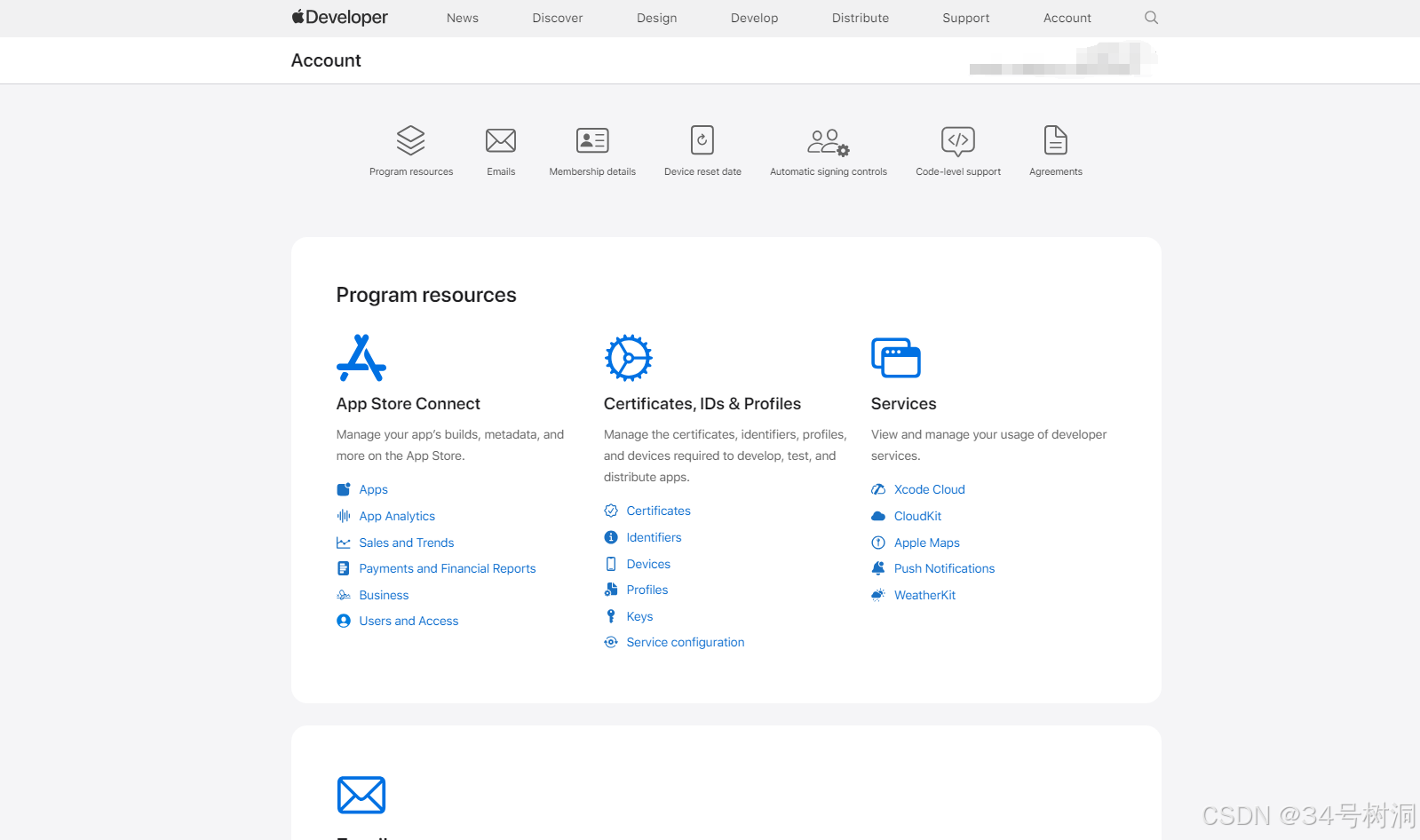Open Payments and Financial Reports
The image size is (1420, 840).
(448, 568)
